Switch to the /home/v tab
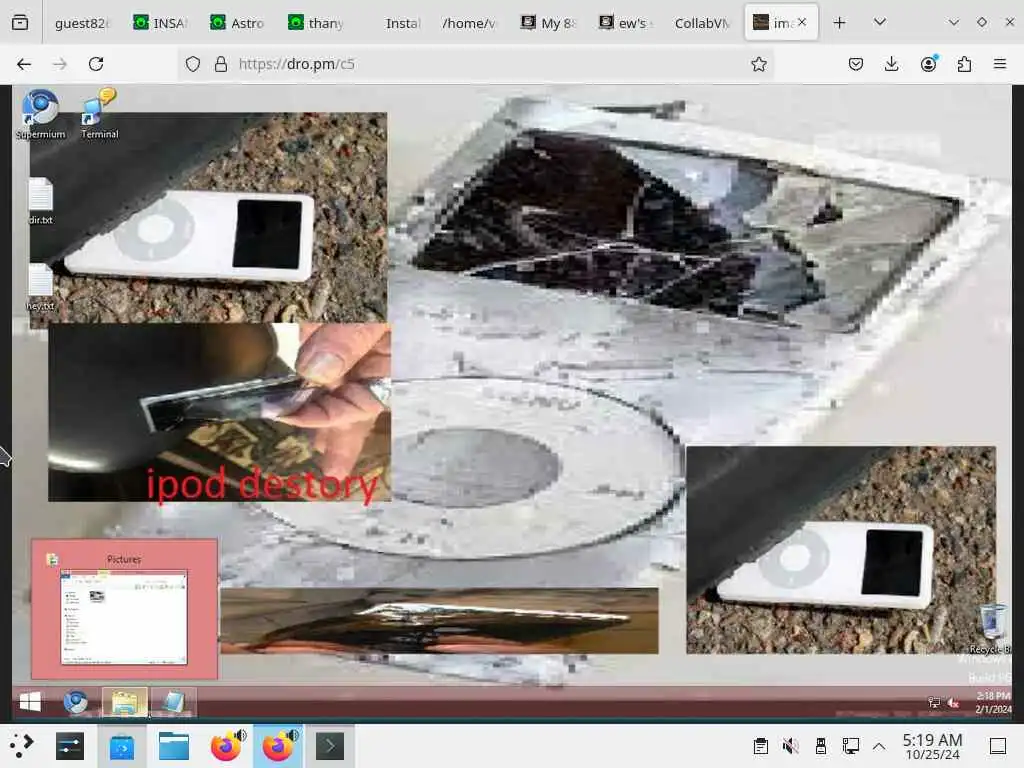 [x=469, y=23]
